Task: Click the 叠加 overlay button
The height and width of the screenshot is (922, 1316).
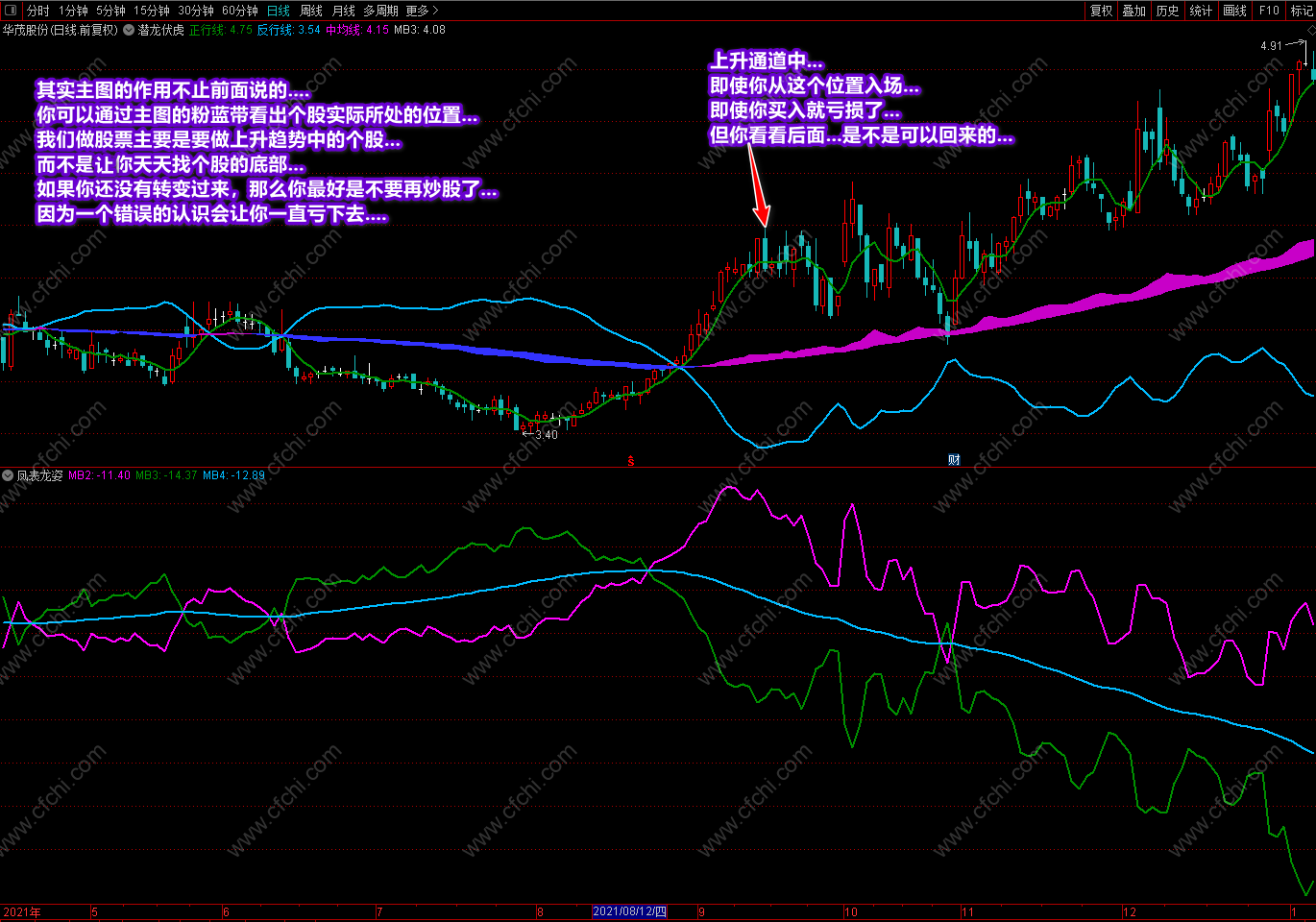Action: pos(1134,11)
